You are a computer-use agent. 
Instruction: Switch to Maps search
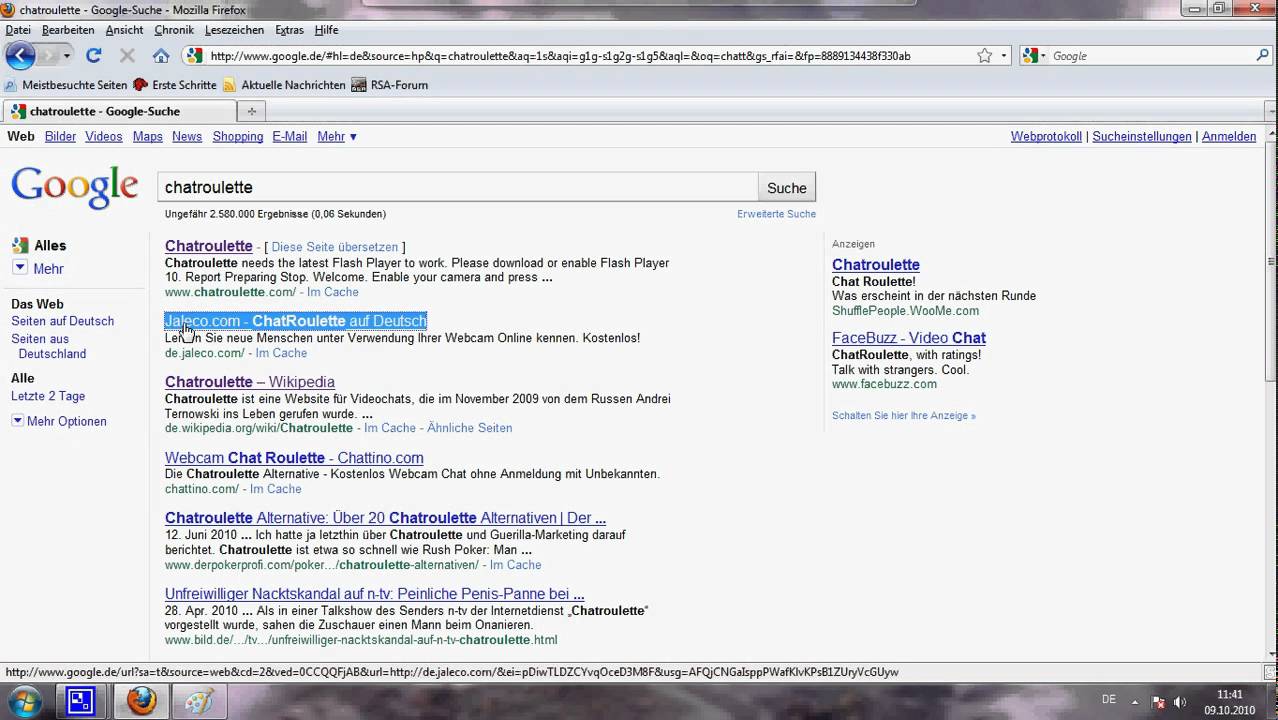[x=147, y=136]
